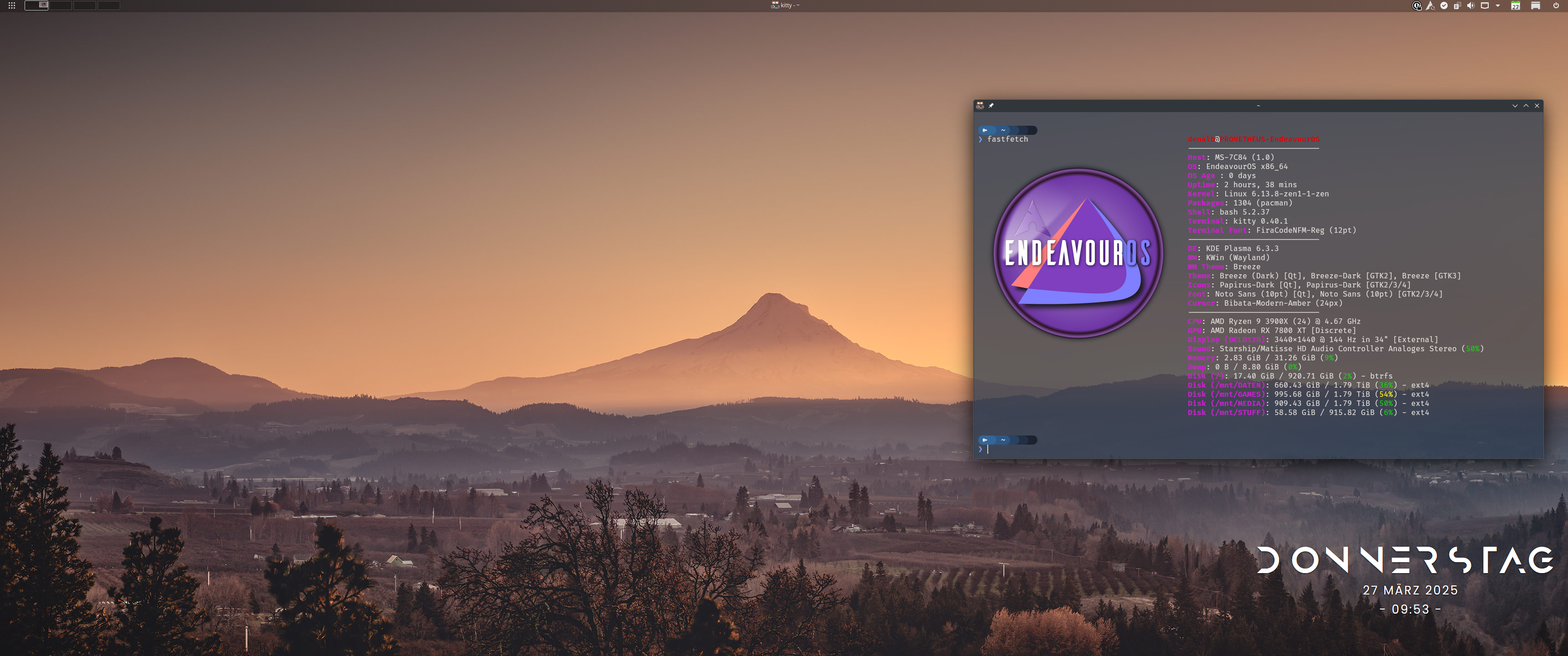Viewport: 1568px width, 656px height.
Task: Click the 'AMD Radeon RX 7800 XT' GPU line
Action: coord(1272,331)
